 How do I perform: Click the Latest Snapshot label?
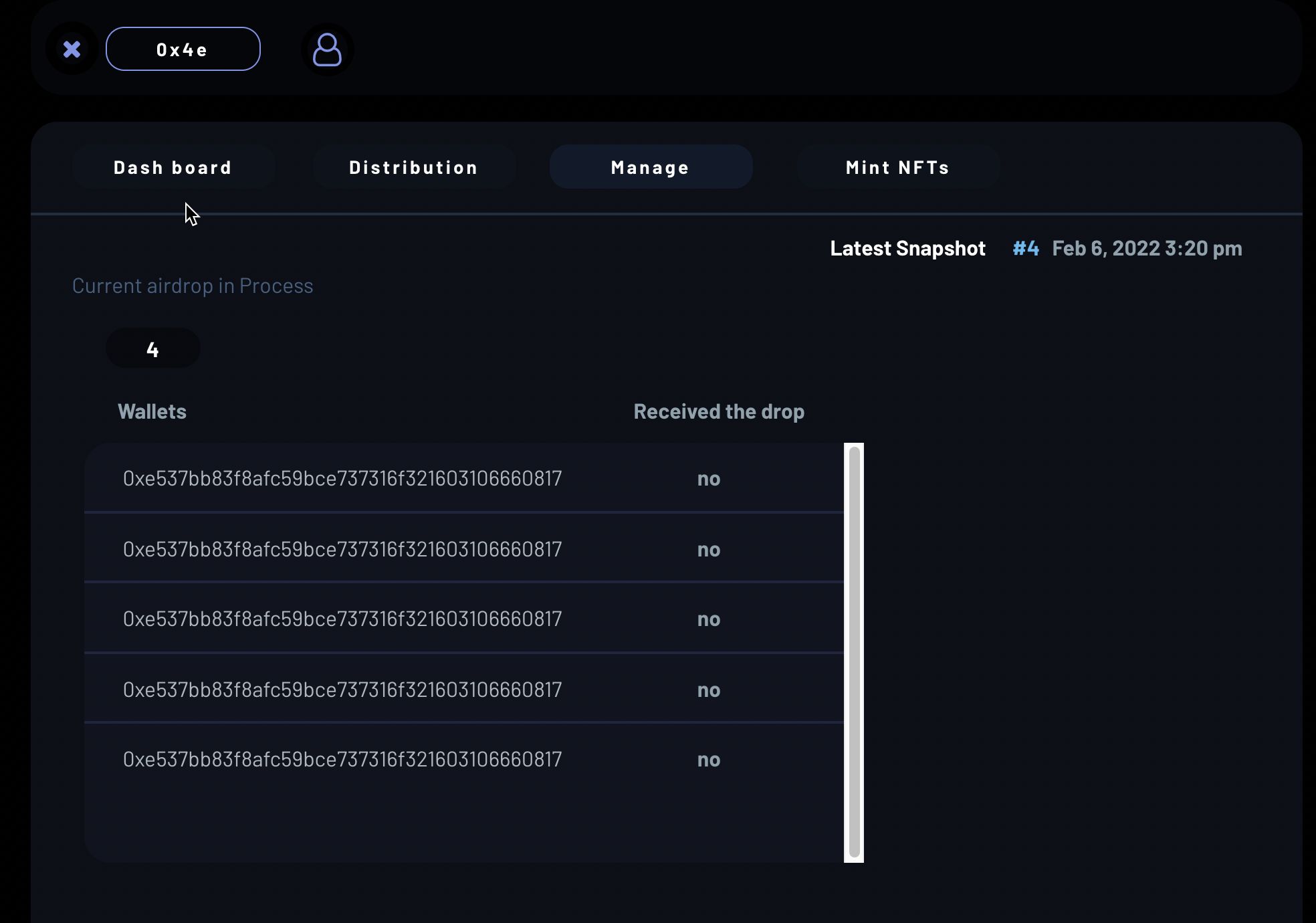(x=907, y=248)
